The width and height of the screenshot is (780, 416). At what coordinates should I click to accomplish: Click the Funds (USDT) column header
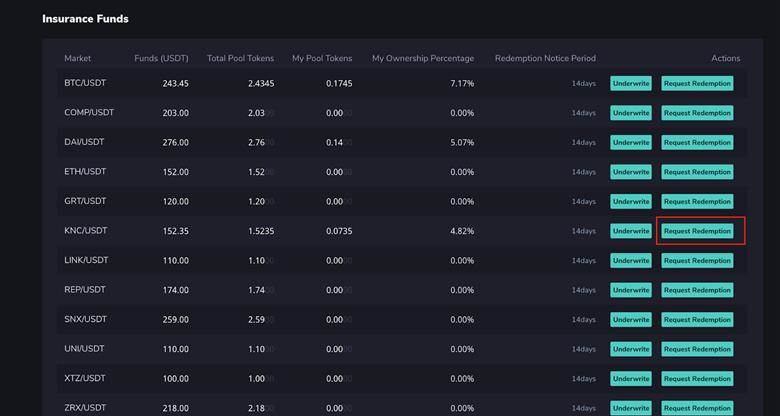click(161, 58)
